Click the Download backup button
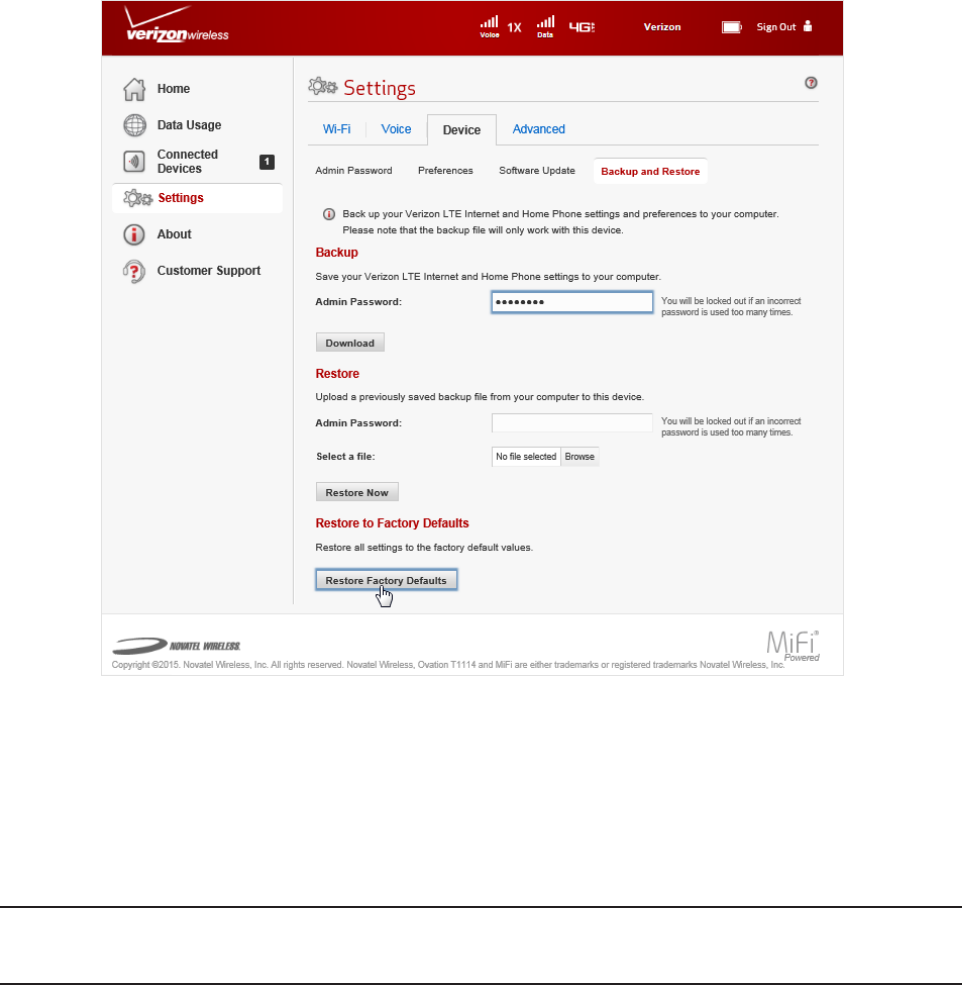This screenshot has width=962, height=985. coord(350,343)
